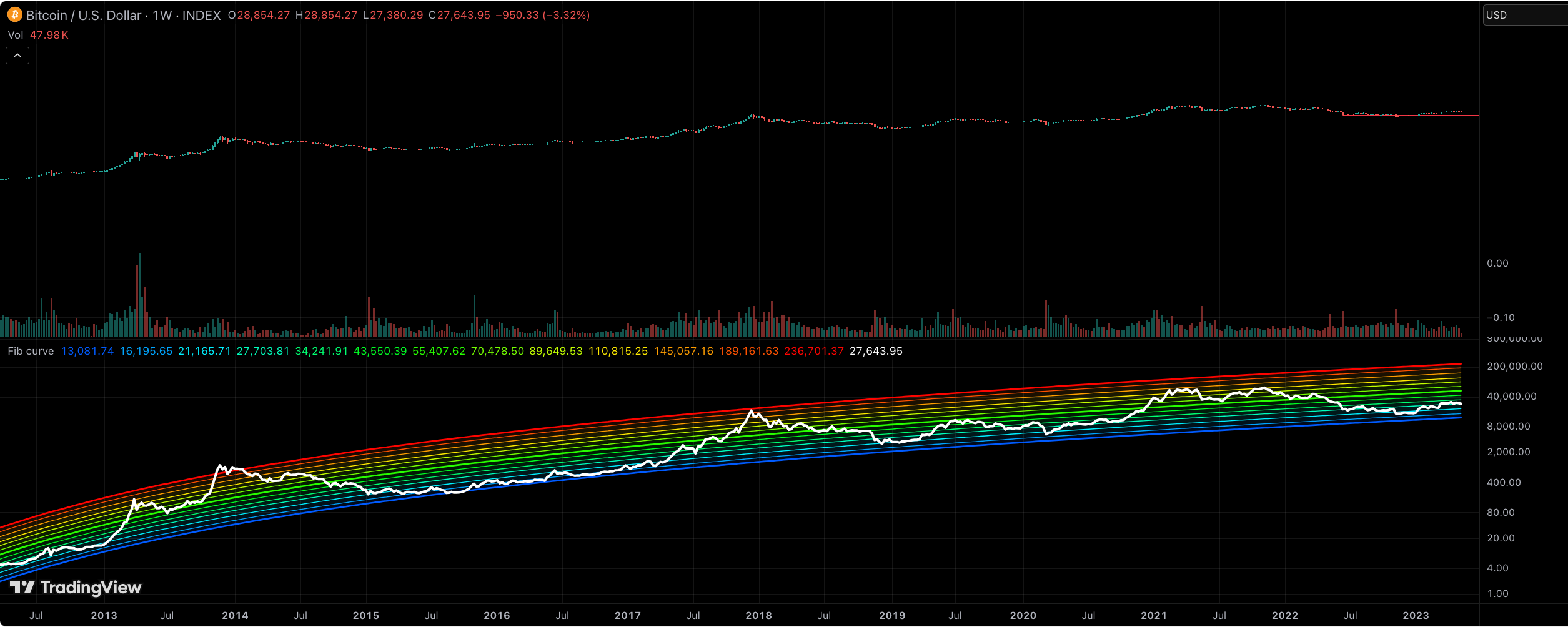Click the TradingView watermark logo
1568x627 pixels.
click(x=22, y=586)
